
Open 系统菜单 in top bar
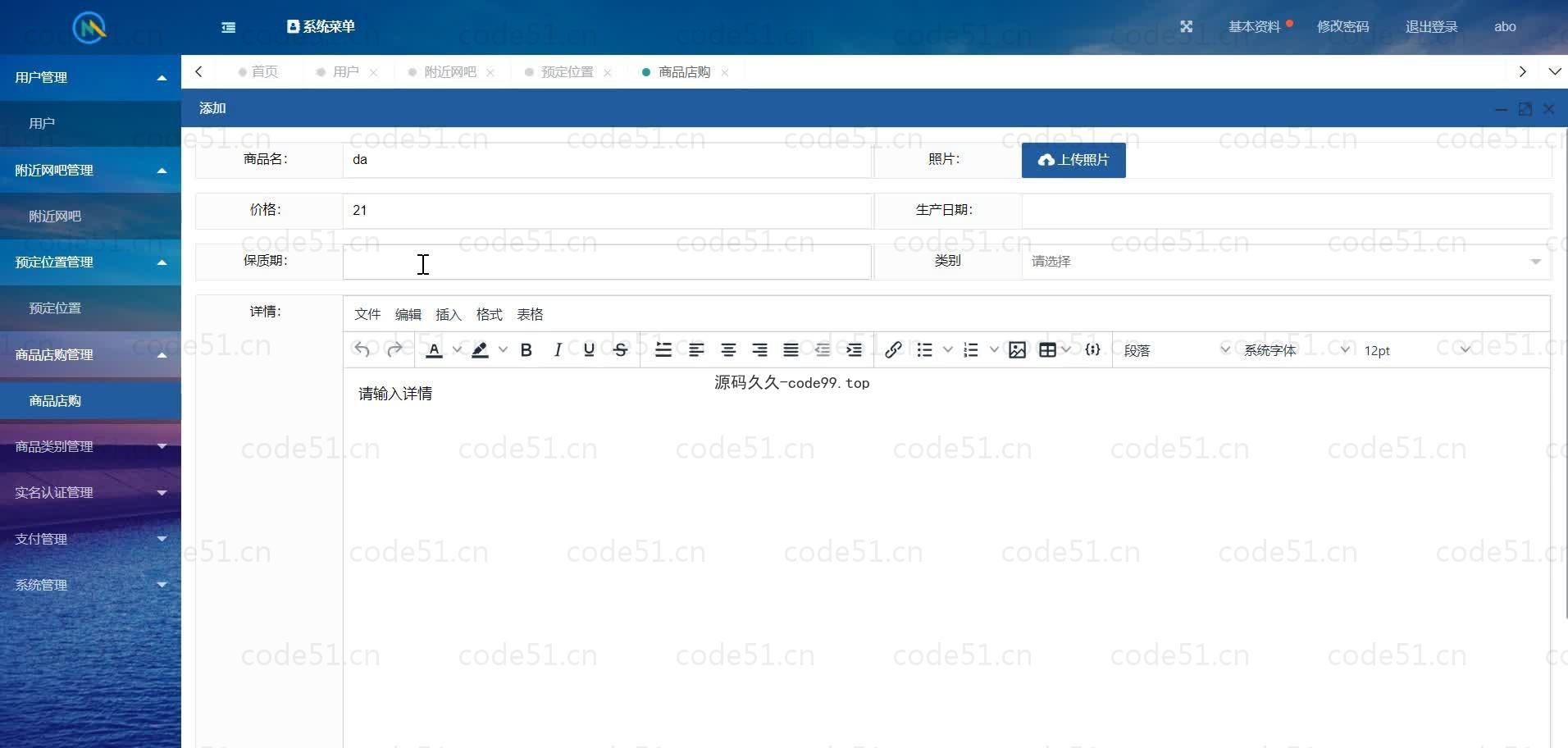coord(321,26)
